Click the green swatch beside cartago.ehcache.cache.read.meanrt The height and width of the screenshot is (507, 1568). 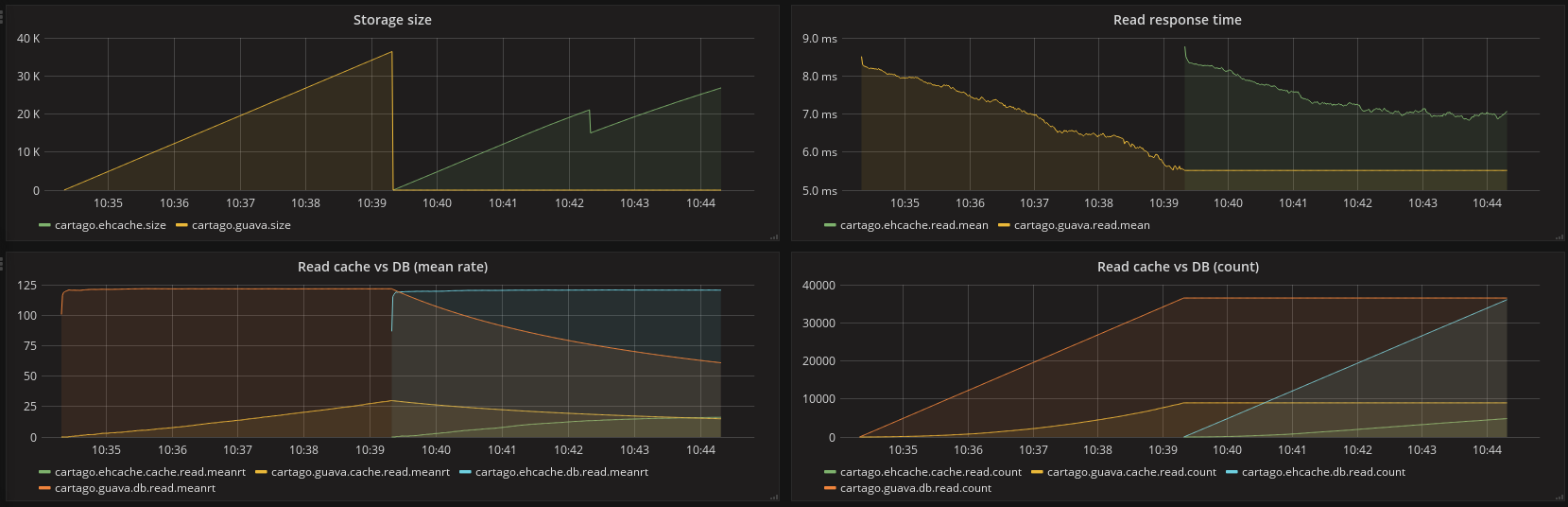click(44, 472)
